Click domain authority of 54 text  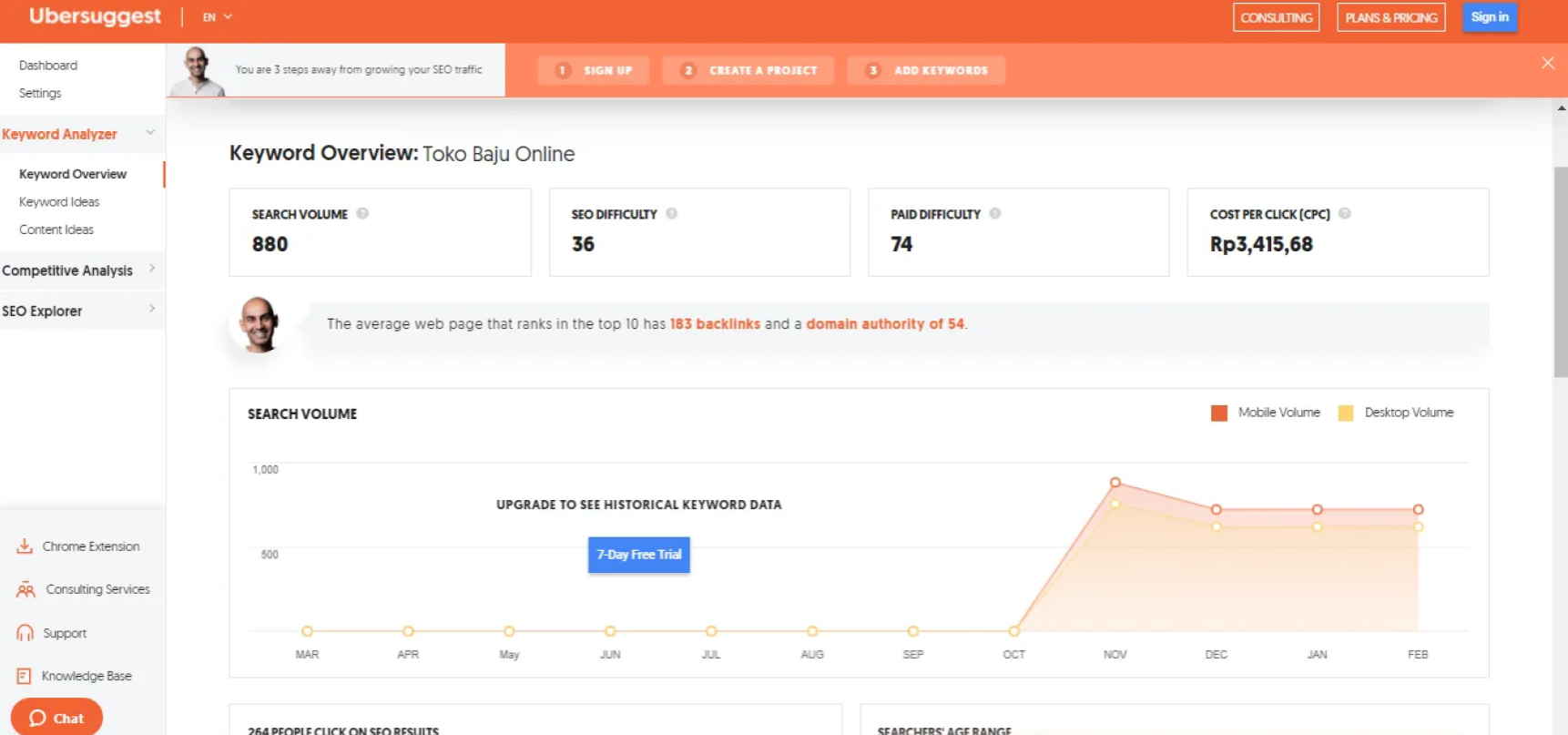point(885,324)
